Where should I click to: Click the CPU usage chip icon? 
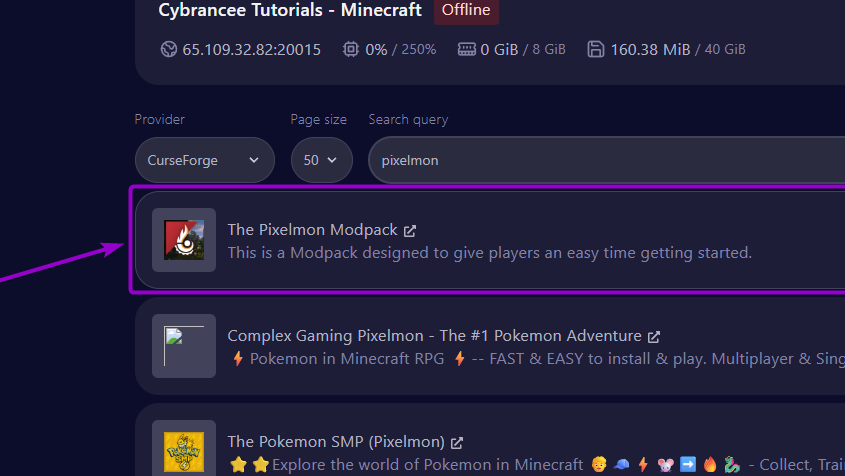pos(351,50)
